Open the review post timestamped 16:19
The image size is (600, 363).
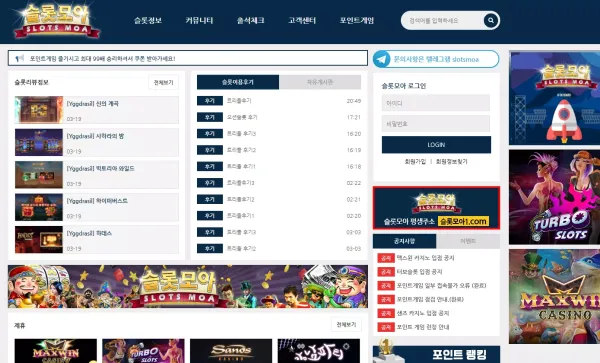[x=279, y=150]
